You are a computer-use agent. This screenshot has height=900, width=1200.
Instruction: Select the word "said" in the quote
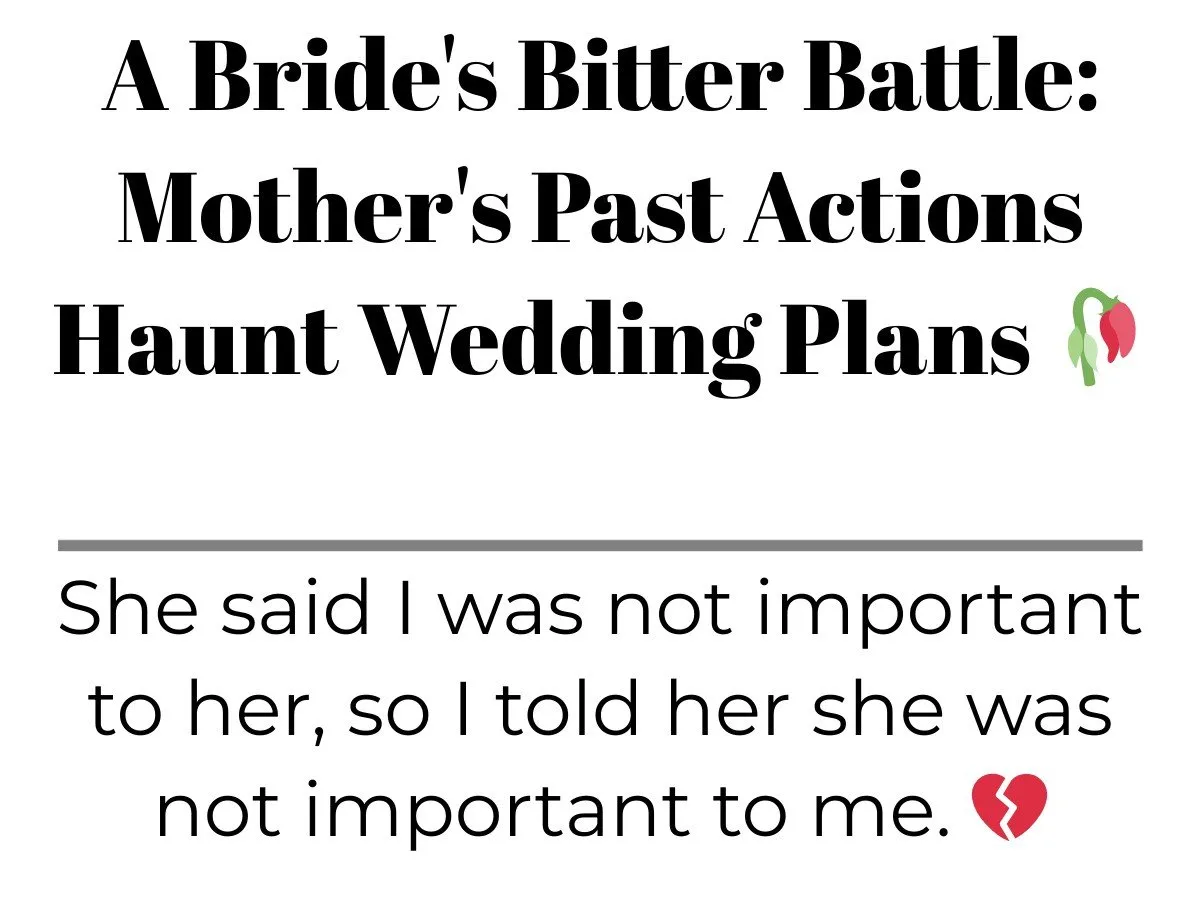tap(295, 609)
